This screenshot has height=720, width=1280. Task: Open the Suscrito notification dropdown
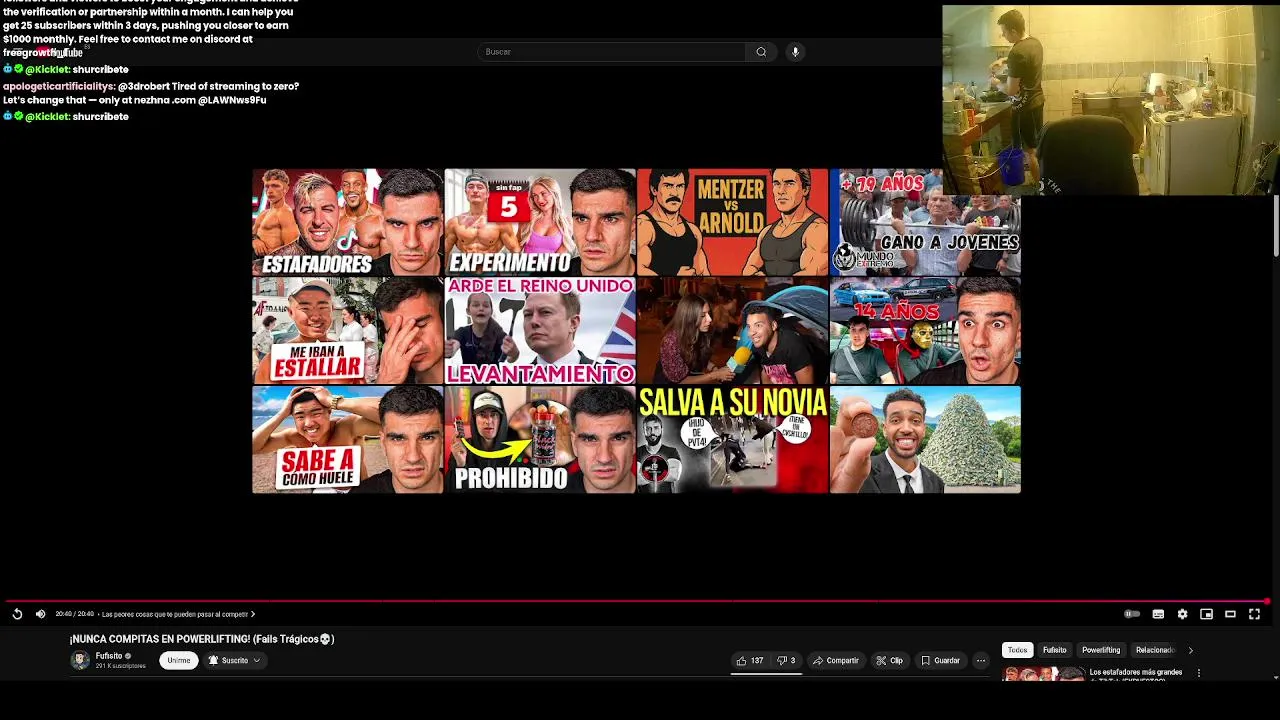pyautogui.click(x=234, y=660)
